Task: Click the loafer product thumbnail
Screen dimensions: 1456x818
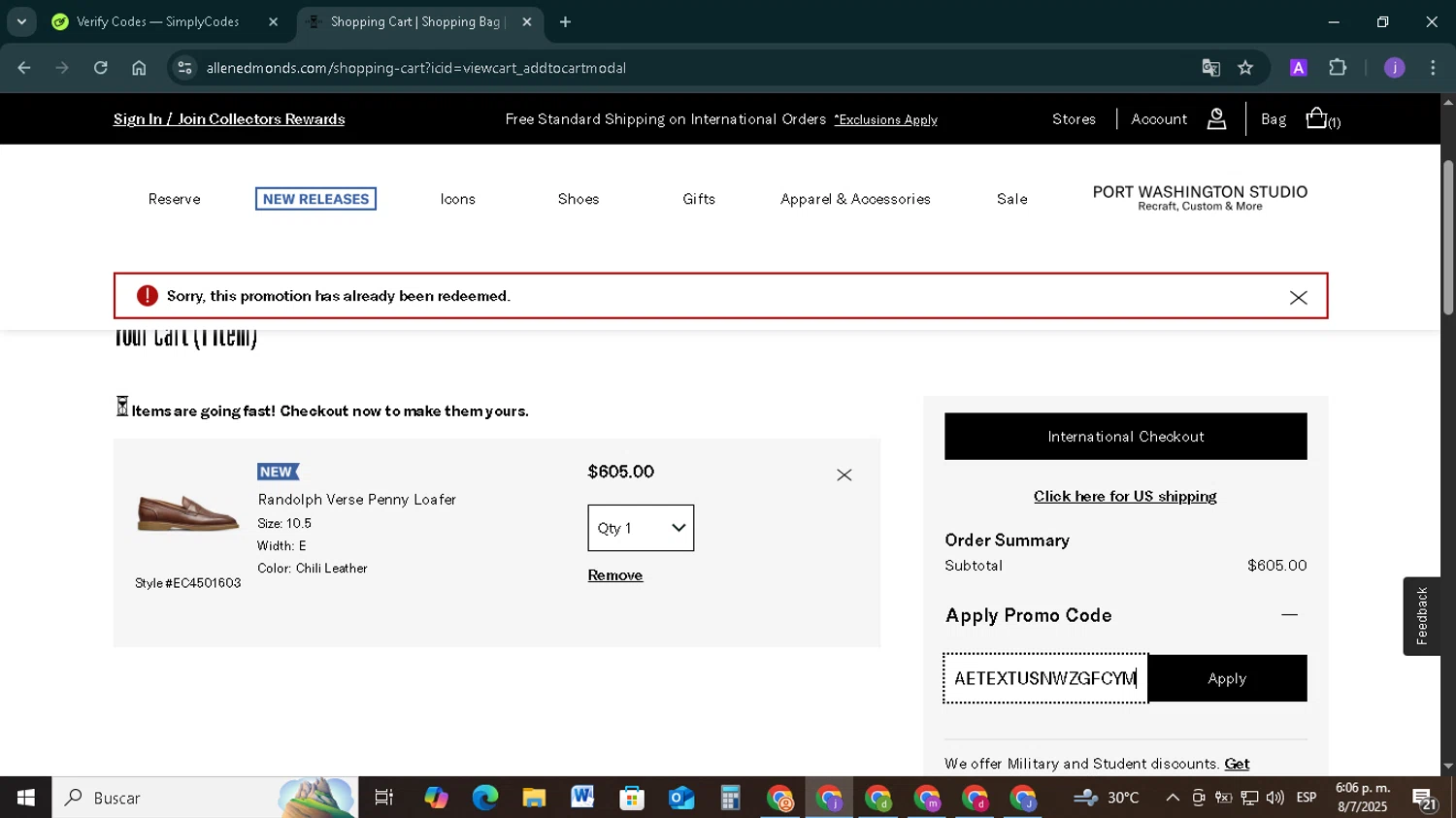Action: [187, 513]
